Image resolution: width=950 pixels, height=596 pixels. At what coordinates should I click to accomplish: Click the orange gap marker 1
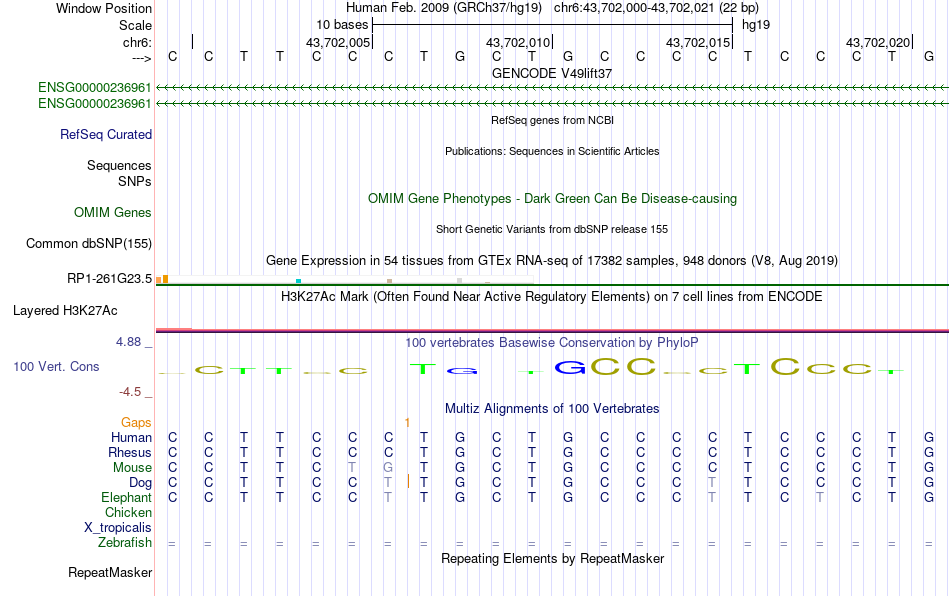(407, 422)
